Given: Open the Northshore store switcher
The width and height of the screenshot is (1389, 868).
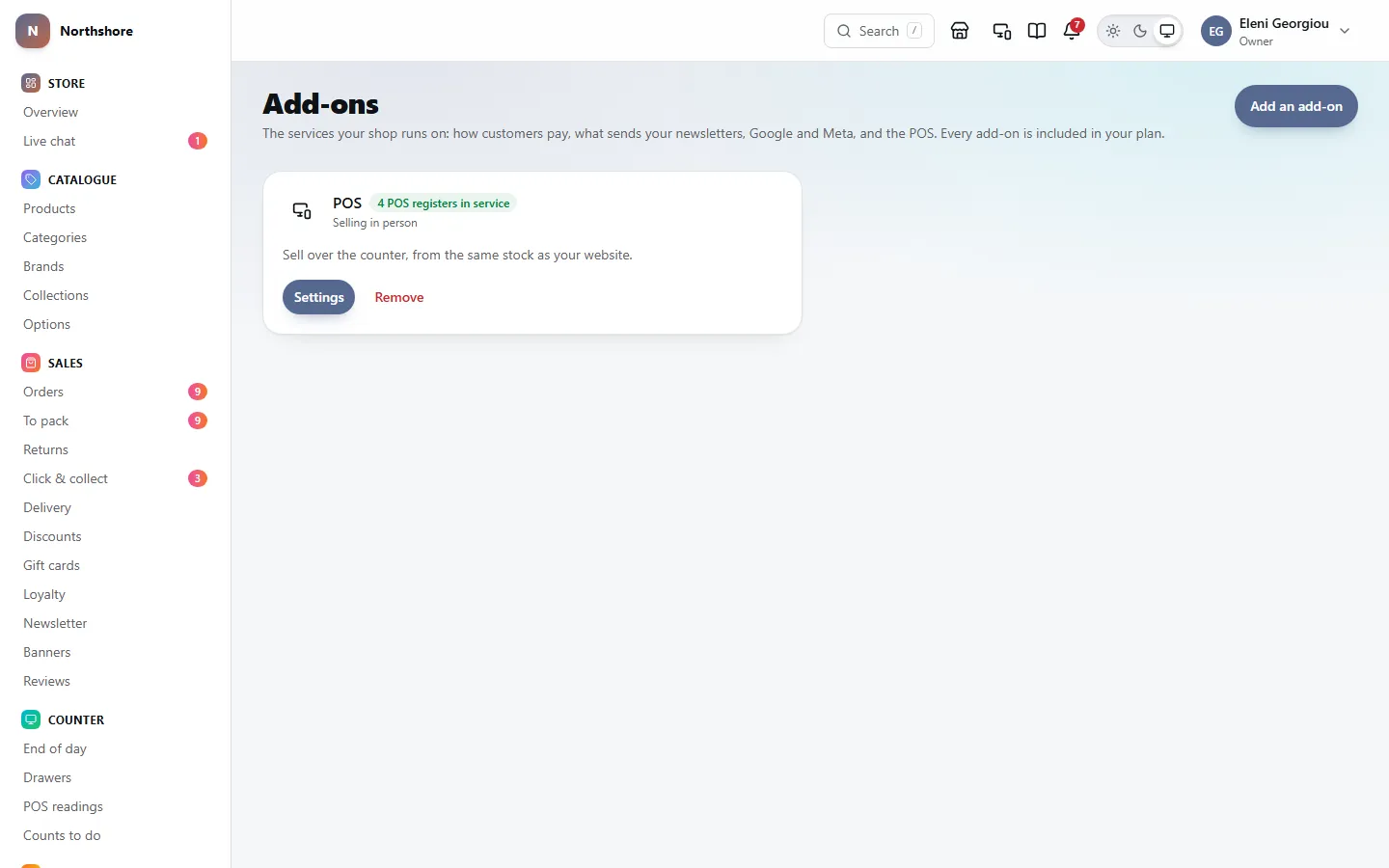Looking at the screenshot, I should [x=75, y=31].
